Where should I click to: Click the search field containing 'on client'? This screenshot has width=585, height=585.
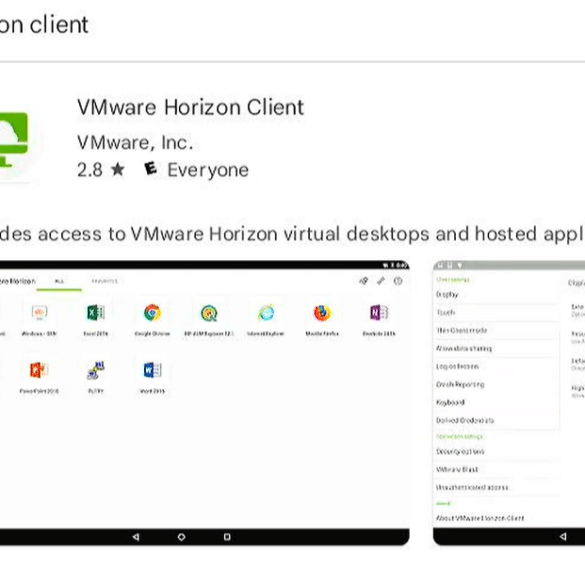point(44,25)
